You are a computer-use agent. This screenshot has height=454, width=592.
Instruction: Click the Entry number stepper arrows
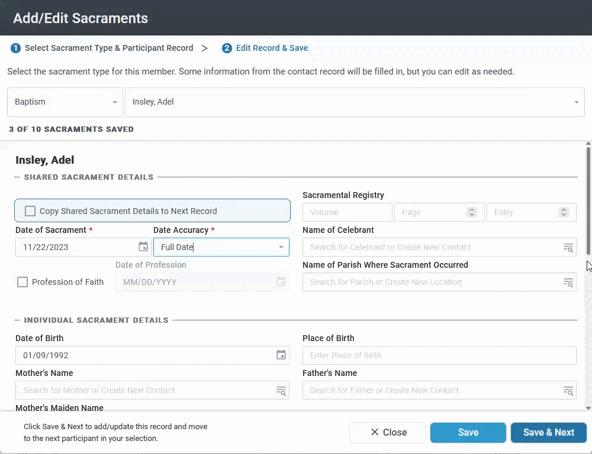tap(564, 212)
